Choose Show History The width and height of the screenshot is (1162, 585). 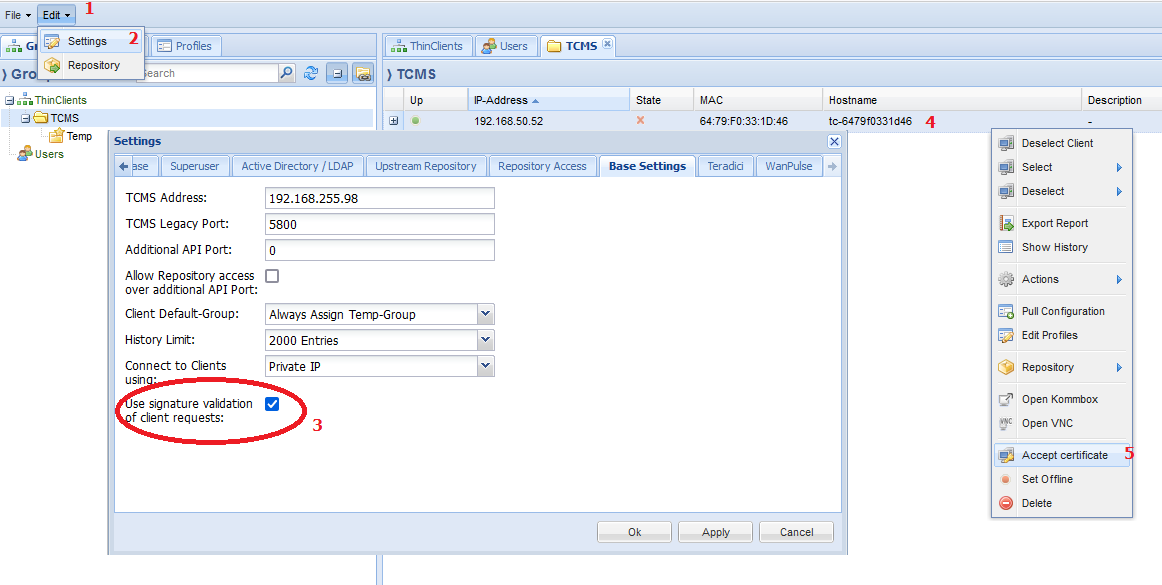point(1061,247)
